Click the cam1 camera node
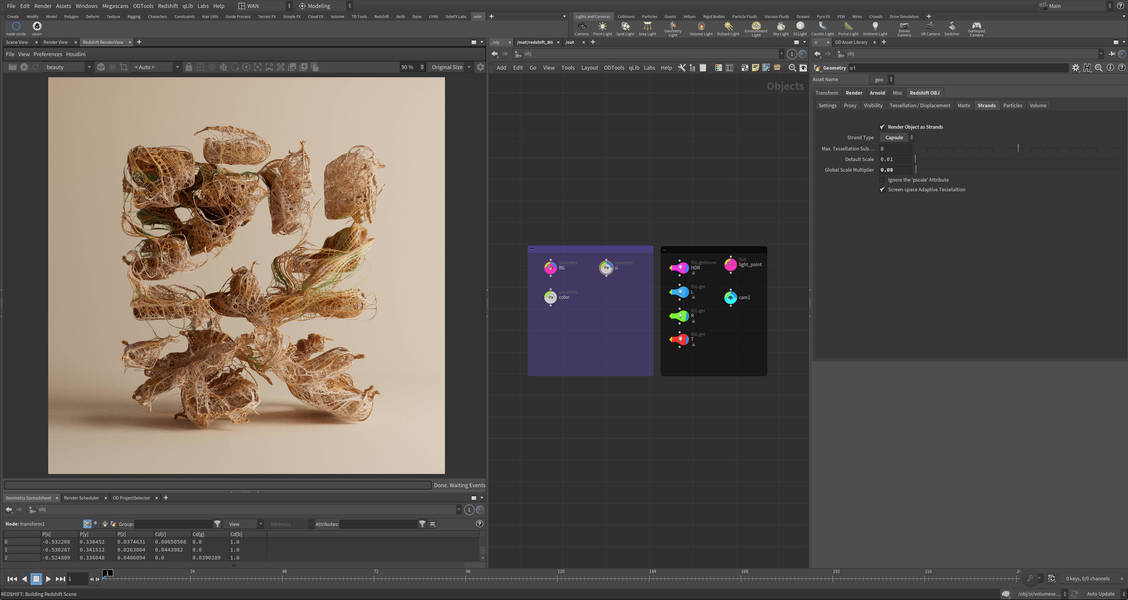Screen dimensions: 1128x600 pos(730,298)
